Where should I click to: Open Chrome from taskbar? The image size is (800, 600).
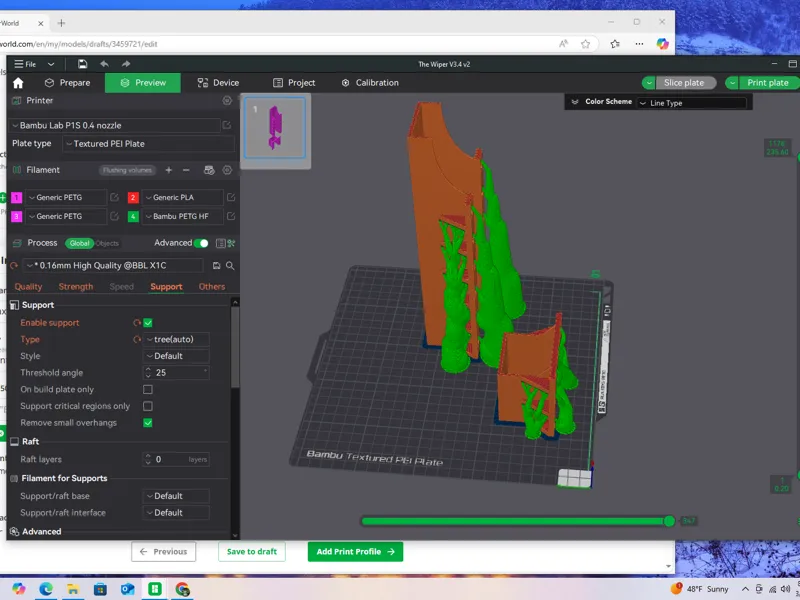182,589
